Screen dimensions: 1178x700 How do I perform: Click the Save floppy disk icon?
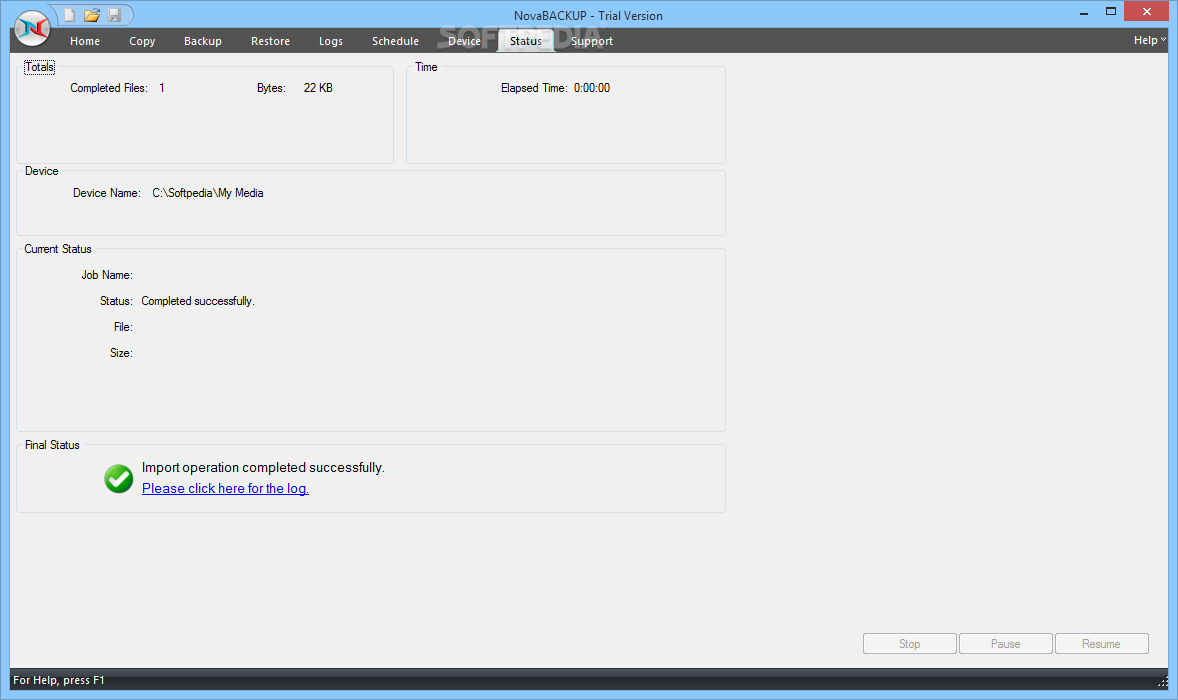[114, 15]
